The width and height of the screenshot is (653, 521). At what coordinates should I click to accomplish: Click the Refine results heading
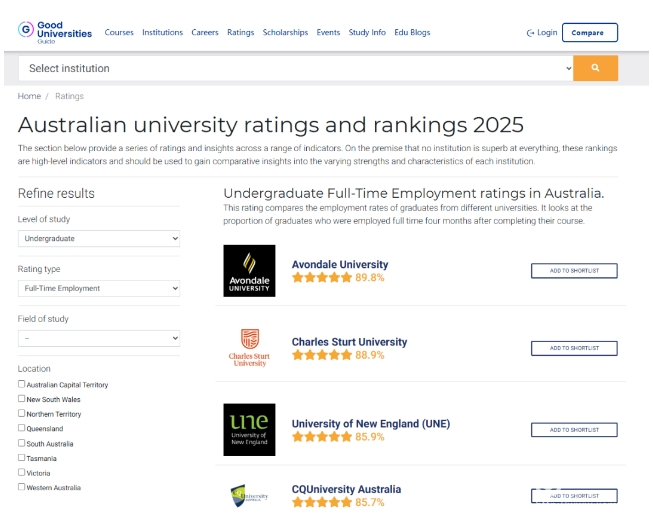(56, 193)
